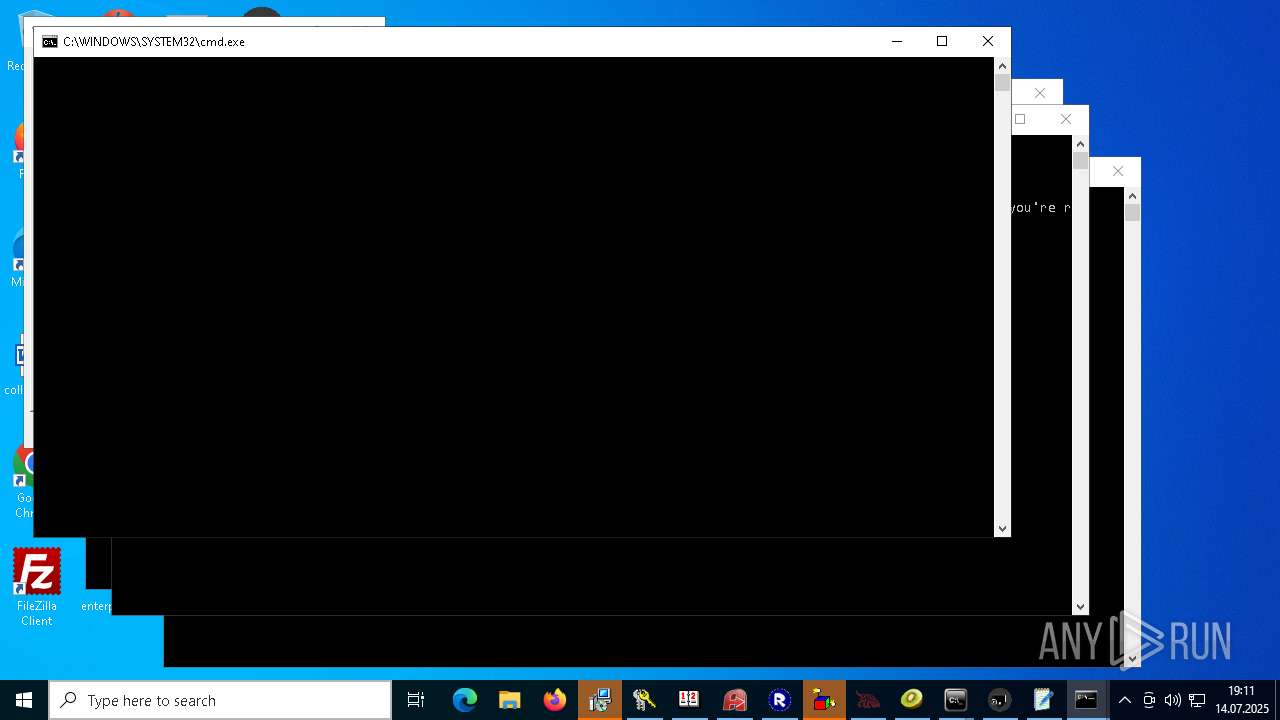Switch to the cmd window taskbar icon
Viewport: 1280px width, 720px height.
click(x=955, y=700)
